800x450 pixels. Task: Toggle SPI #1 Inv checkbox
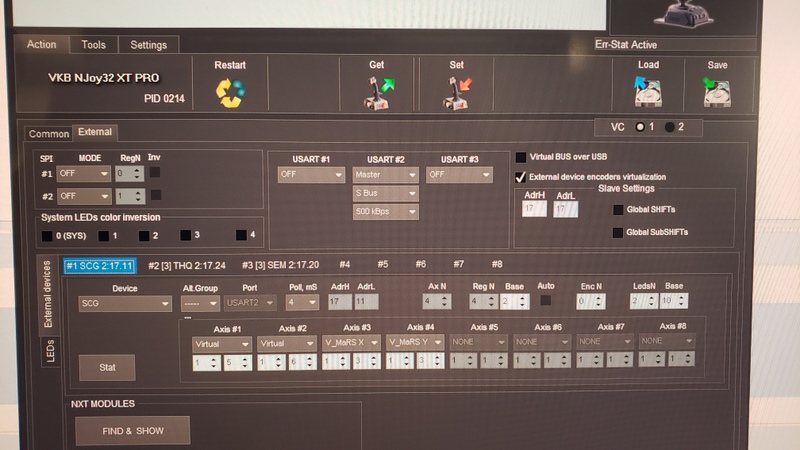(155, 172)
